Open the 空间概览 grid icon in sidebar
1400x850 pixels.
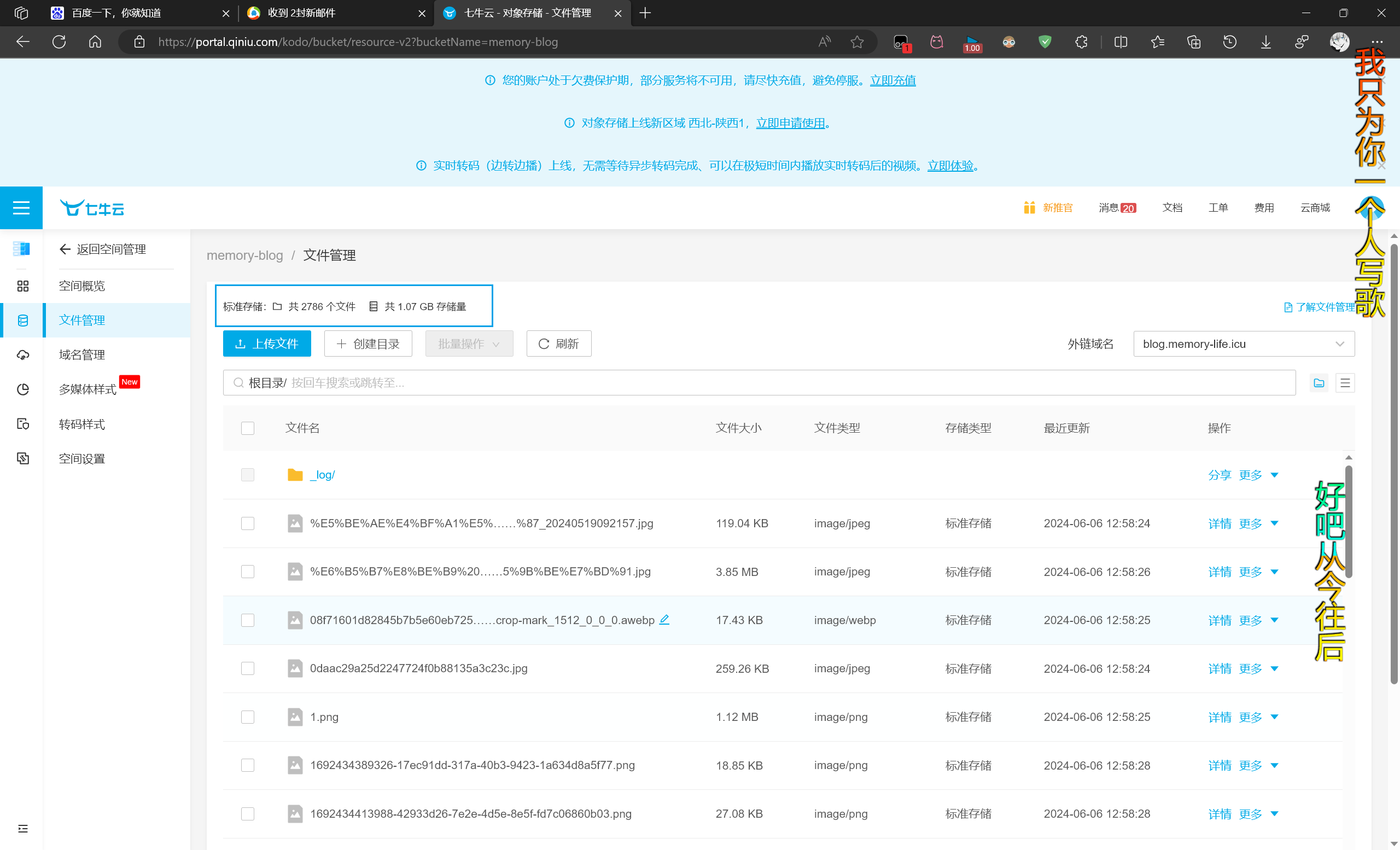[23, 286]
